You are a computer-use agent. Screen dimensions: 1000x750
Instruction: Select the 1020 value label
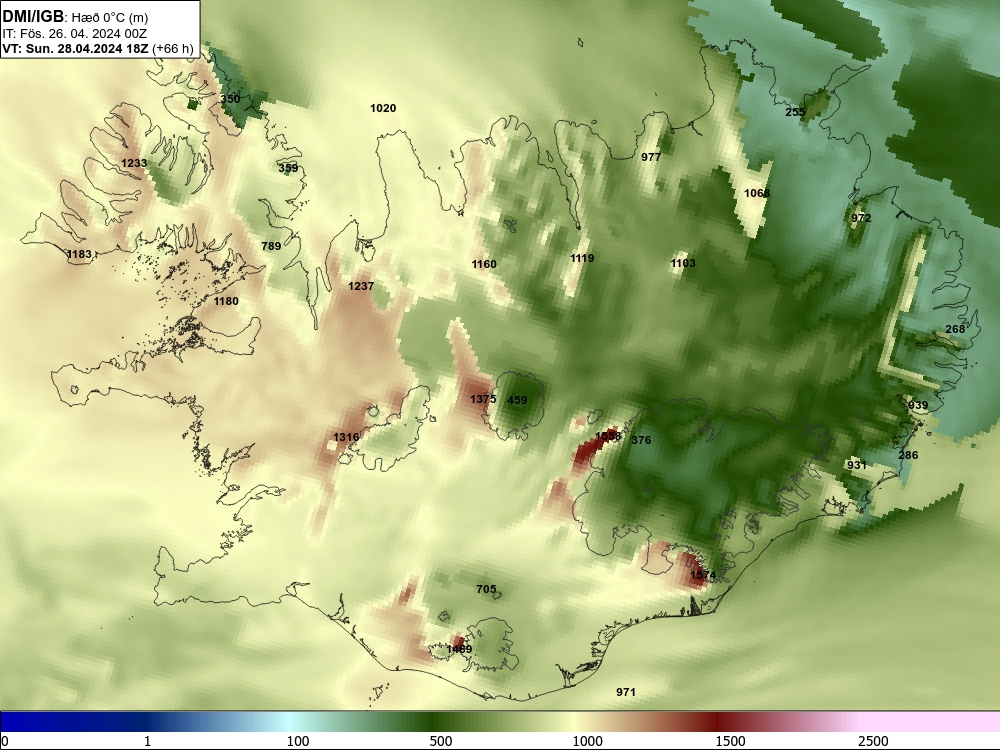(383, 108)
